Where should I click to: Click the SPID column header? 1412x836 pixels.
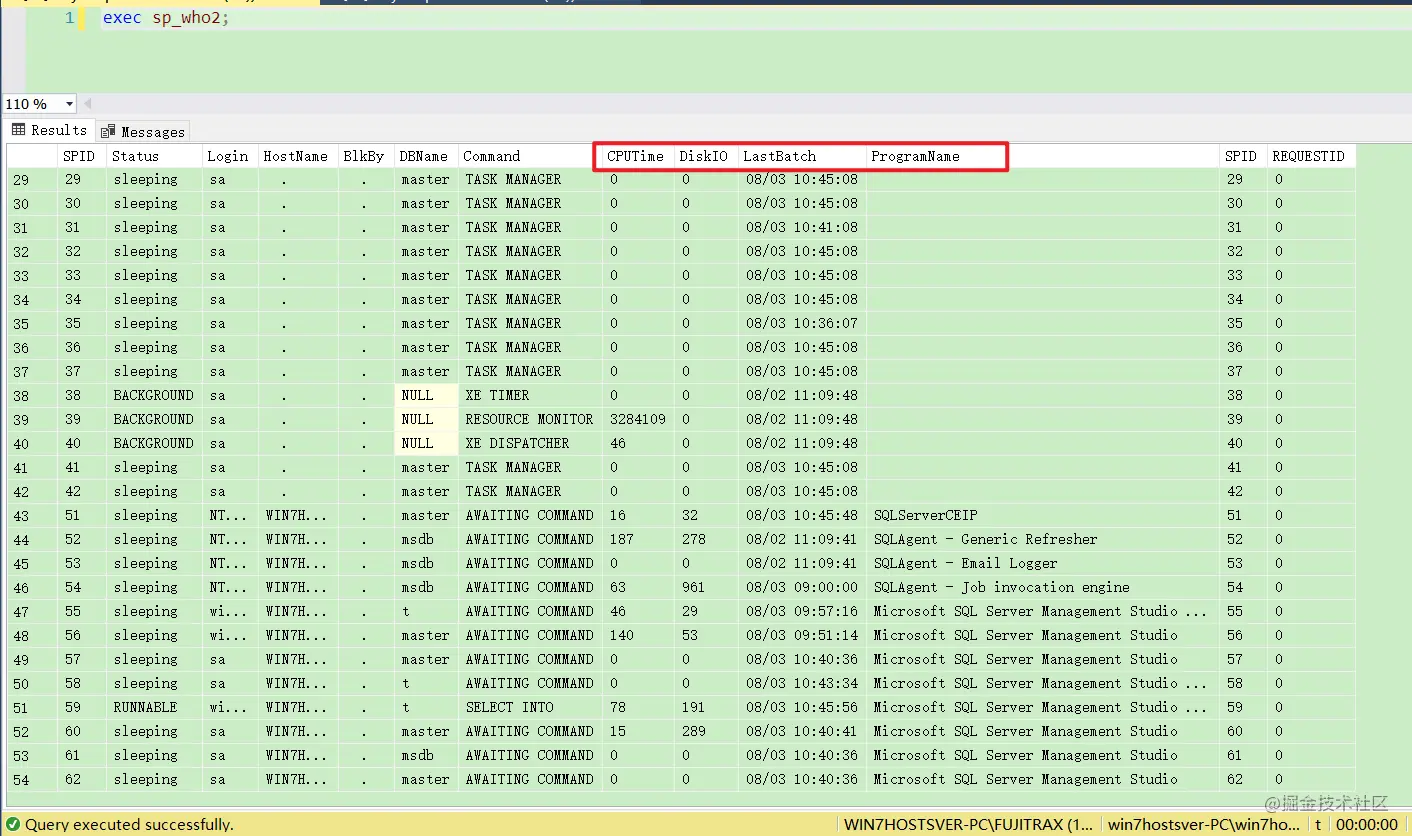click(80, 156)
